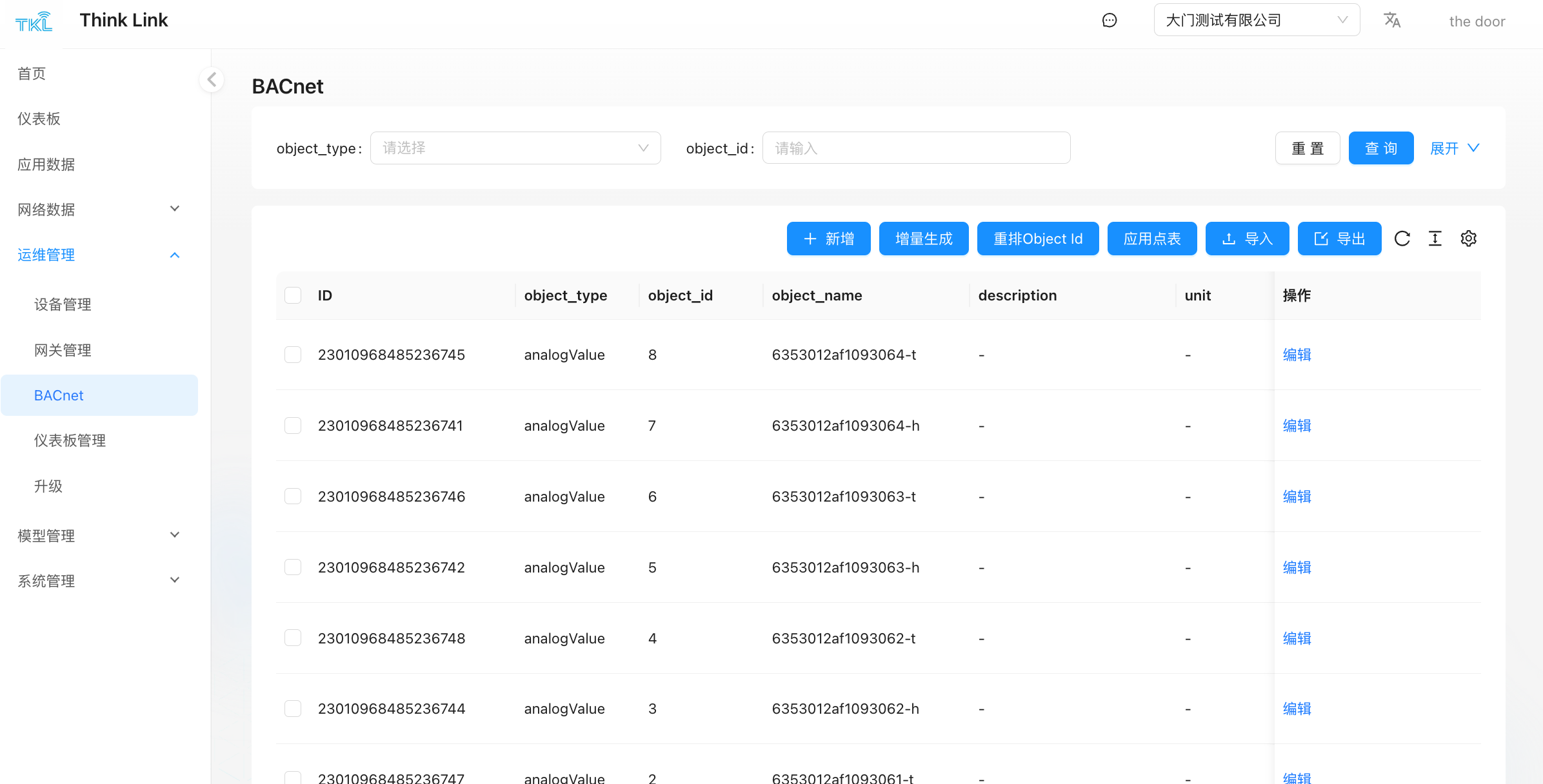Check the row 23010968485236745 checkbox
The height and width of the screenshot is (784, 1543).
click(293, 355)
